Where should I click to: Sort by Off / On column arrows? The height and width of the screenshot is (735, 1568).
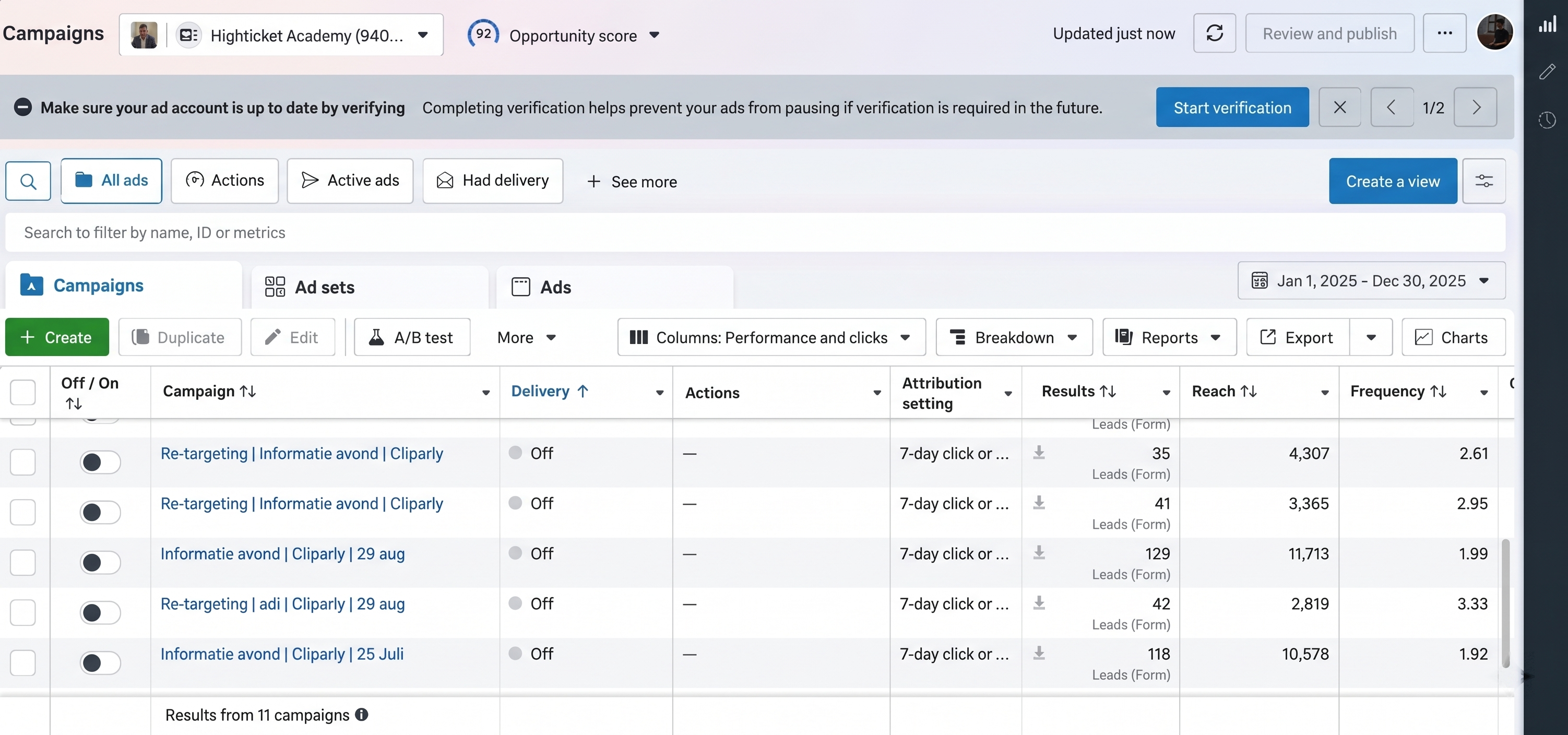click(74, 404)
